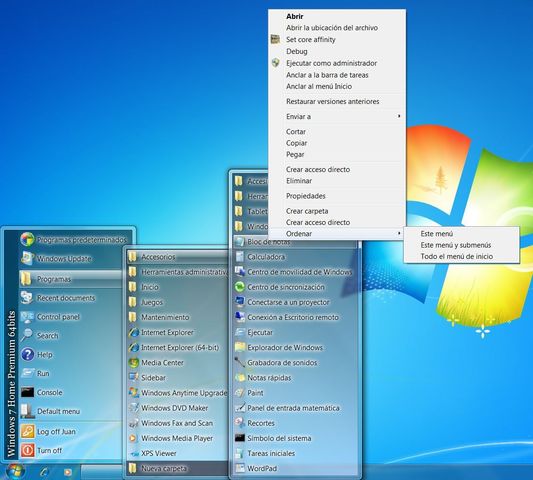The image size is (533, 480).
Task: Open Conectarse a un proyector
Action: tap(295, 302)
